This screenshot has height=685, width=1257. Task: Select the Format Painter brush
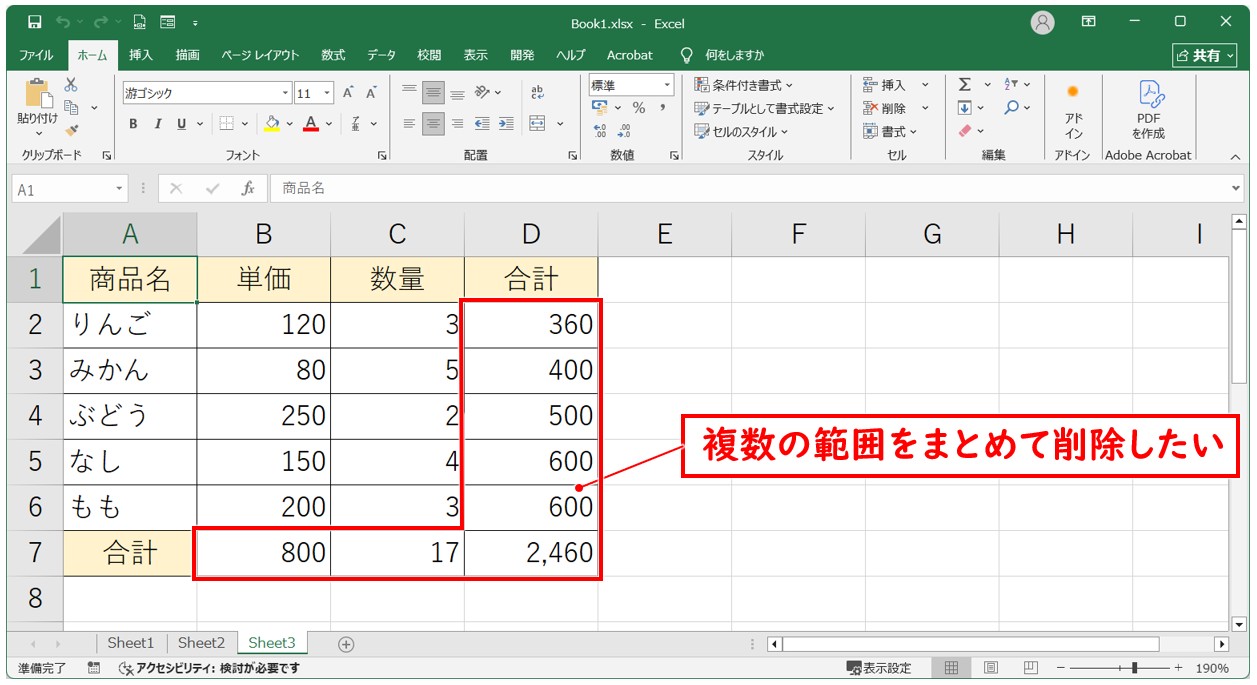click(x=71, y=130)
